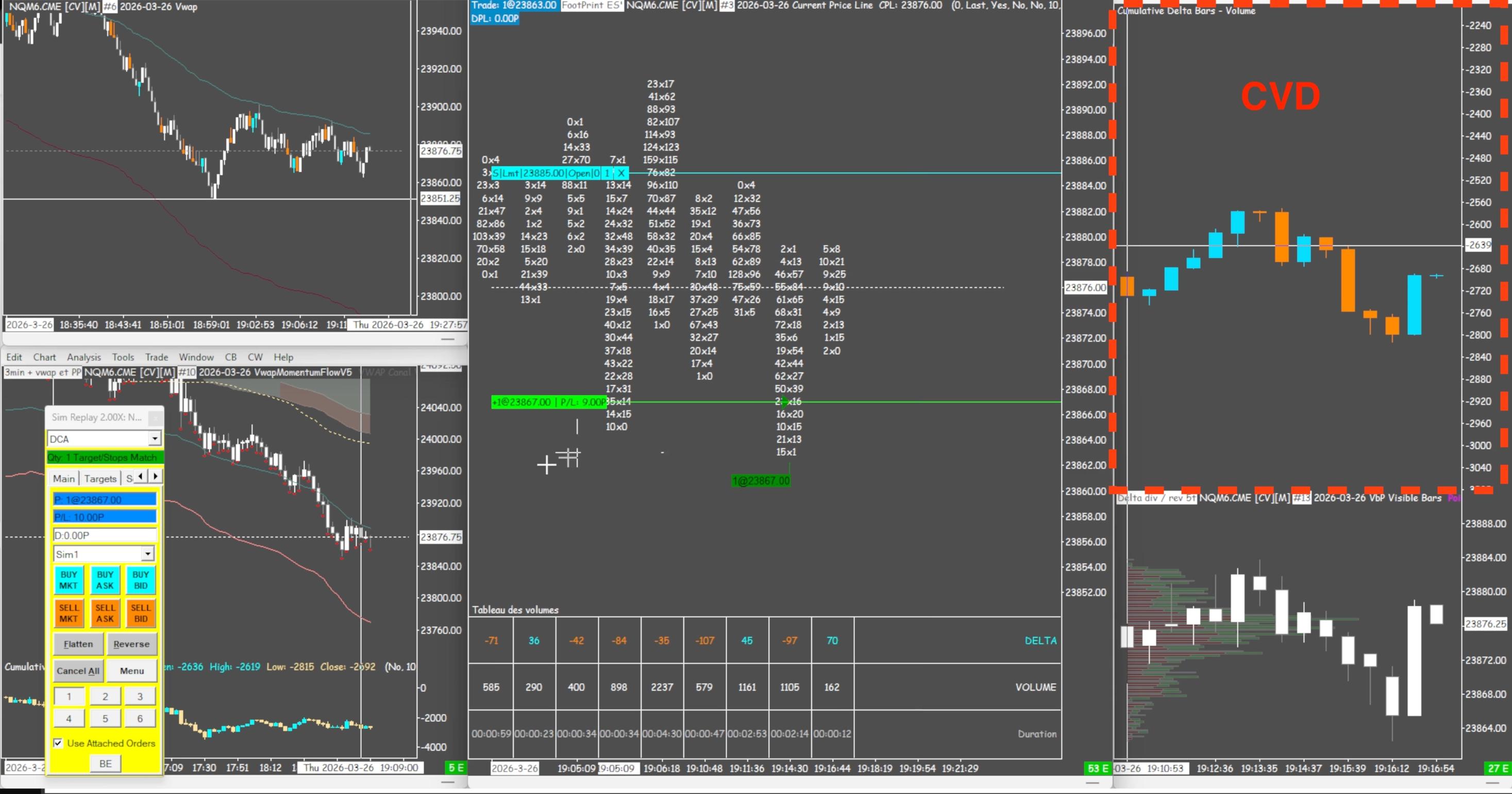Open the Analysis menu
The height and width of the screenshot is (794, 1512).
[83, 357]
